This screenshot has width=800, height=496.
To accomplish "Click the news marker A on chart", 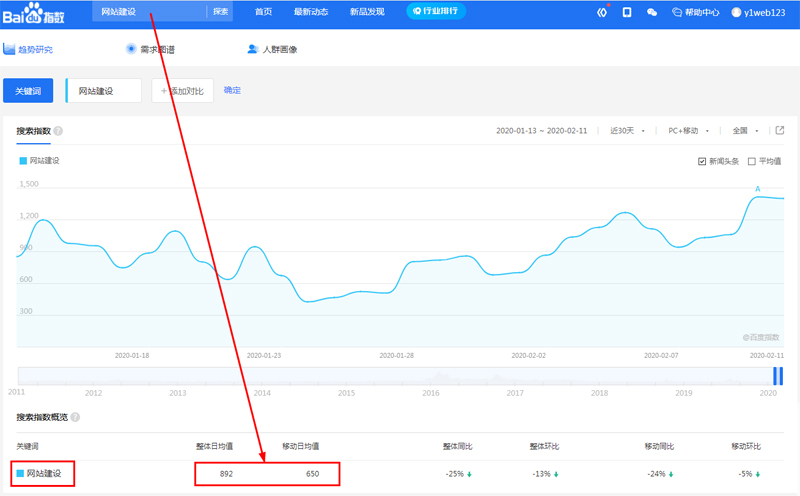I will [x=758, y=189].
